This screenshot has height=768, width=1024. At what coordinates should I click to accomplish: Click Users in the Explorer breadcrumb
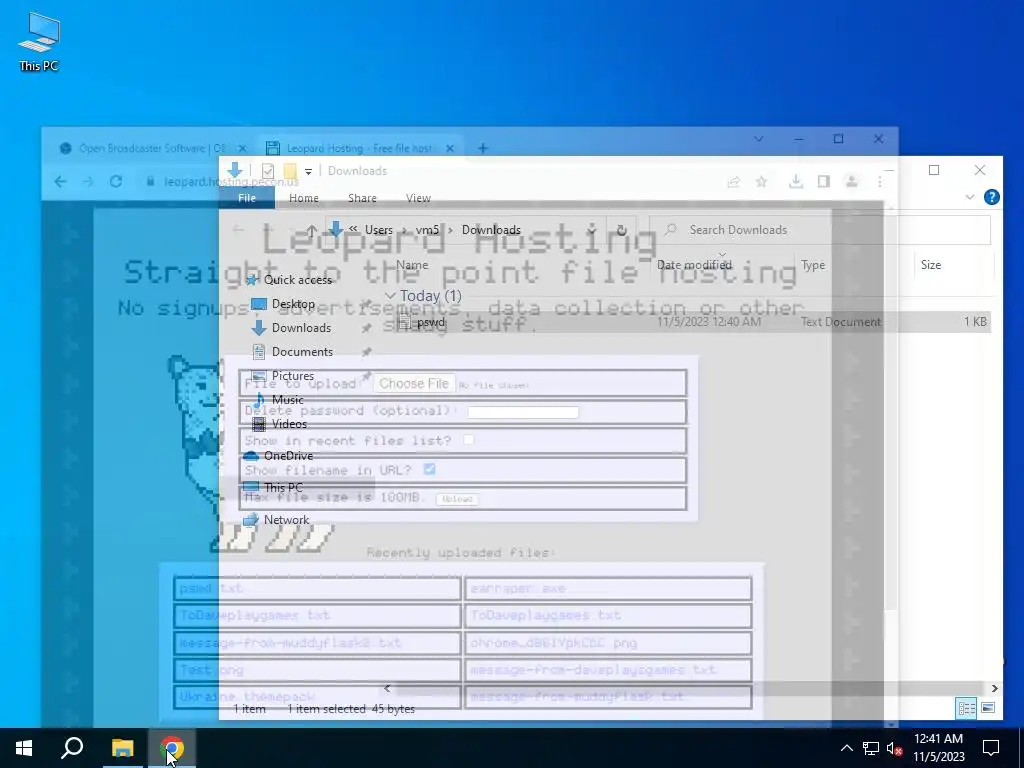point(379,230)
